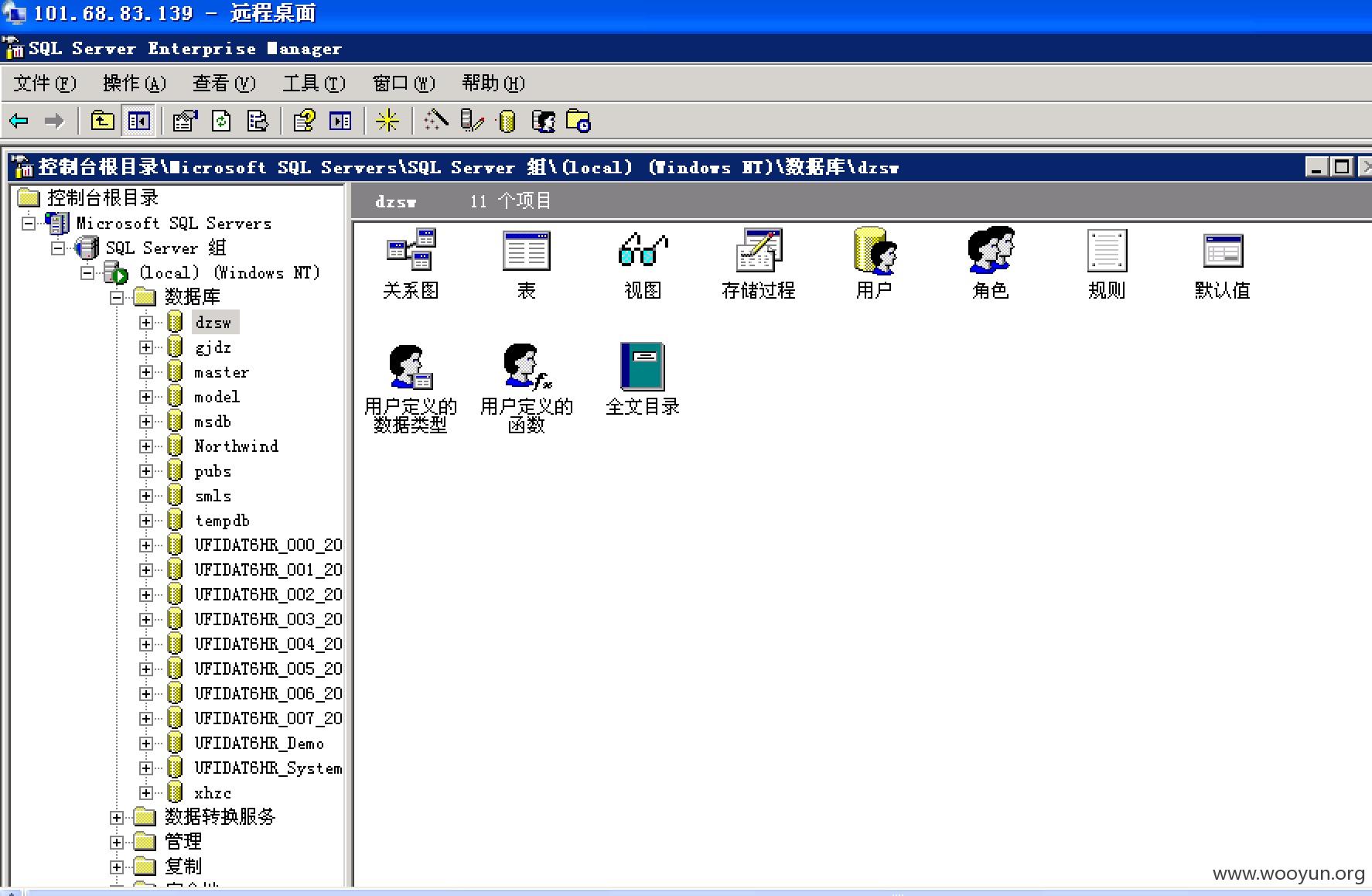Open the 工具(T) menu
The image size is (1372, 896).
[314, 83]
